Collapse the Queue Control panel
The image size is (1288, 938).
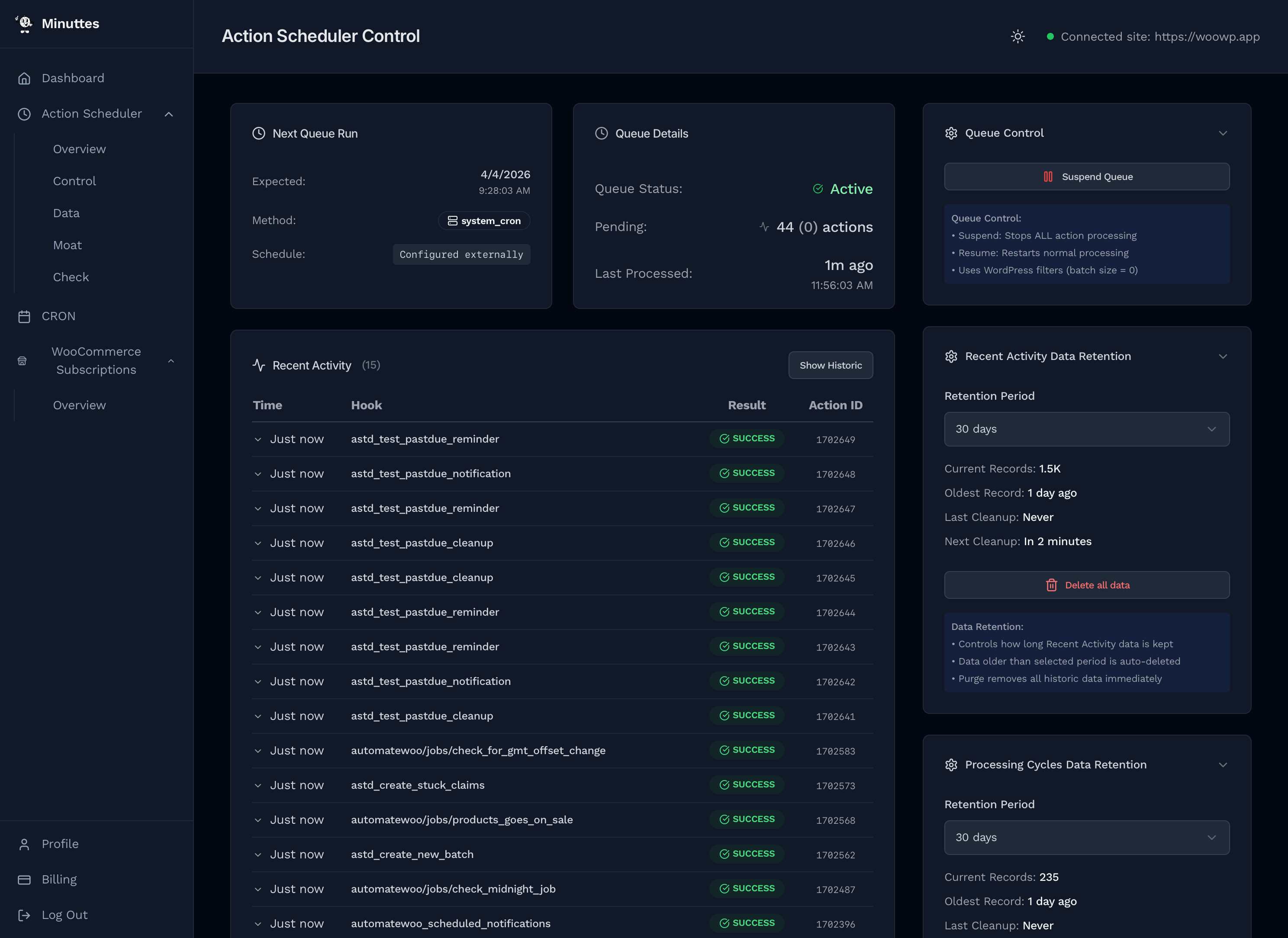click(x=1223, y=133)
